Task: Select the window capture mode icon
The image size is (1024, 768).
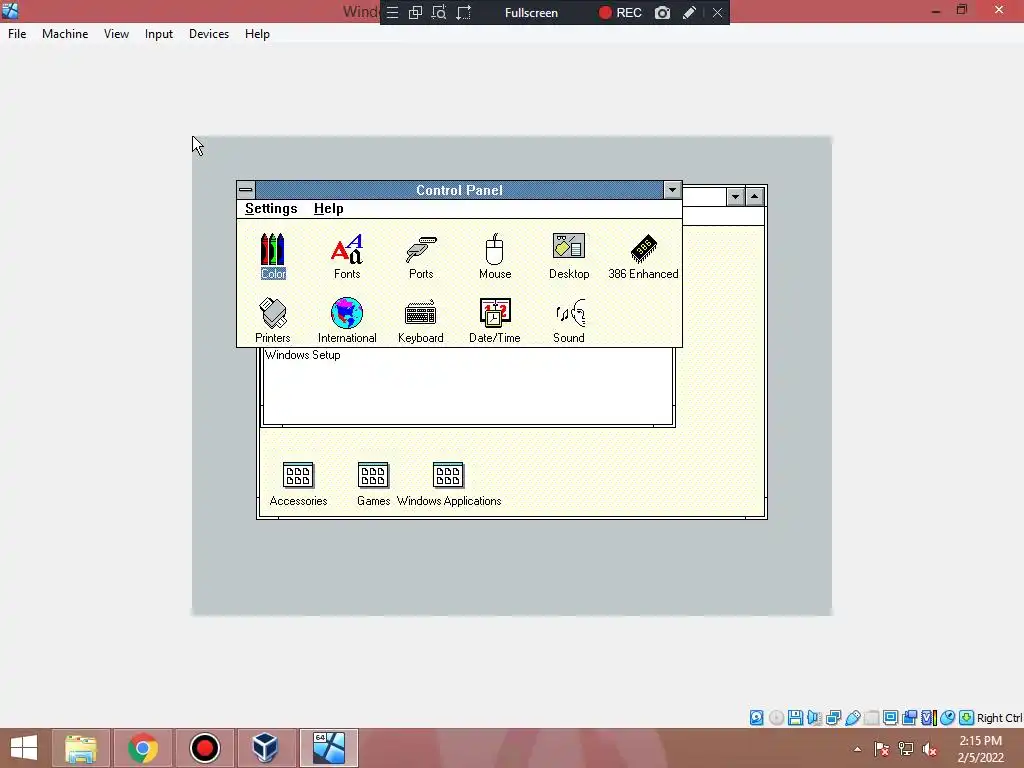Action: click(x=415, y=12)
